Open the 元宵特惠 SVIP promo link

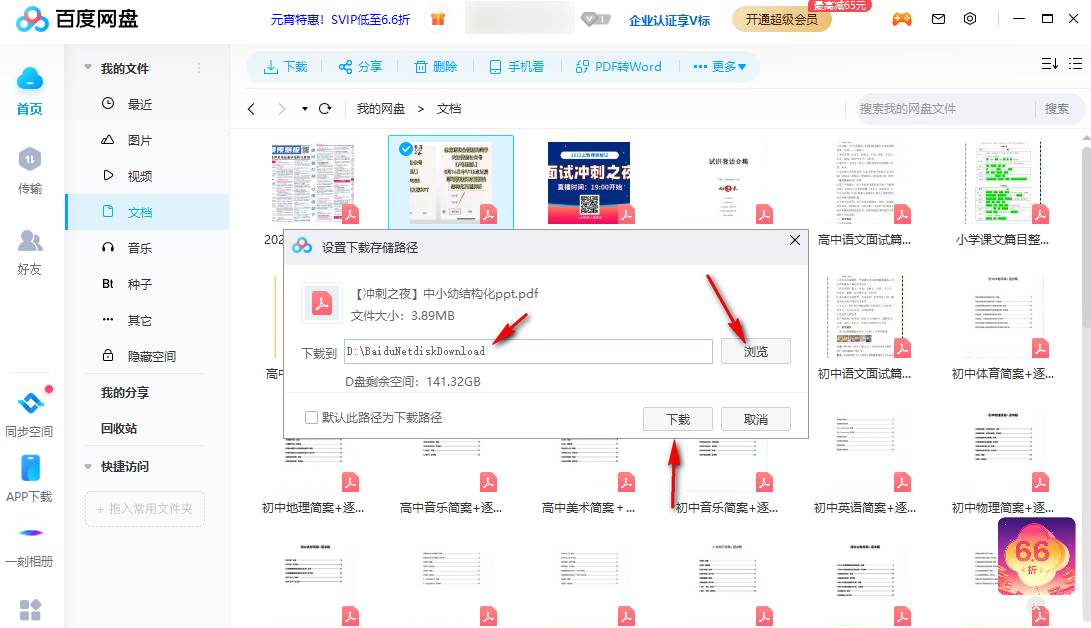click(340, 19)
